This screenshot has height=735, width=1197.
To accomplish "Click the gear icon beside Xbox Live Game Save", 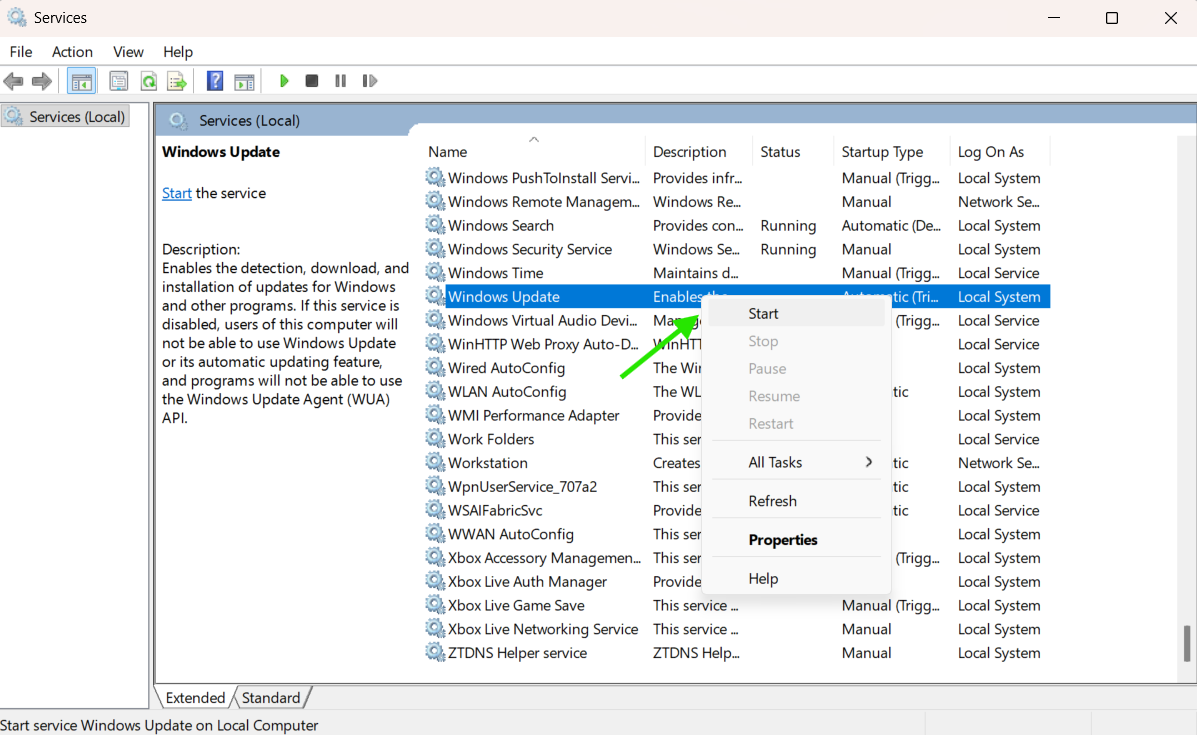I will point(435,605).
